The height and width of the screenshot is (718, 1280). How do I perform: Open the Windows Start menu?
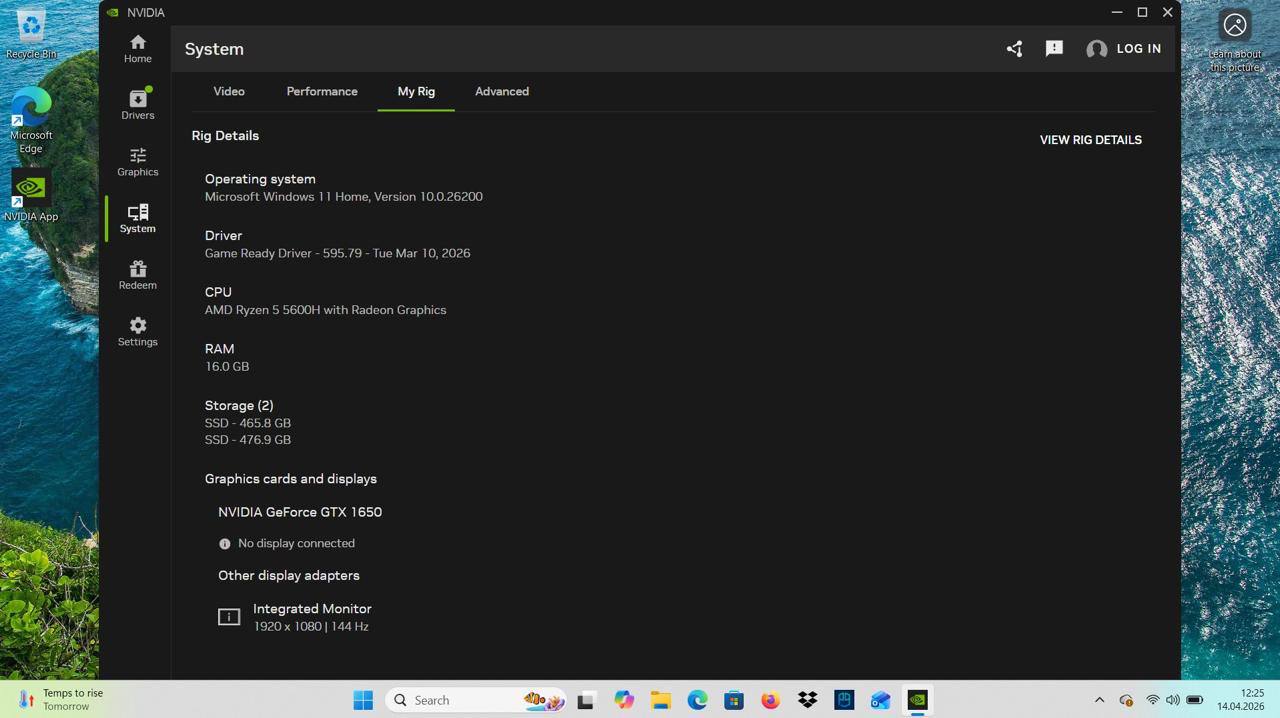[363, 700]
